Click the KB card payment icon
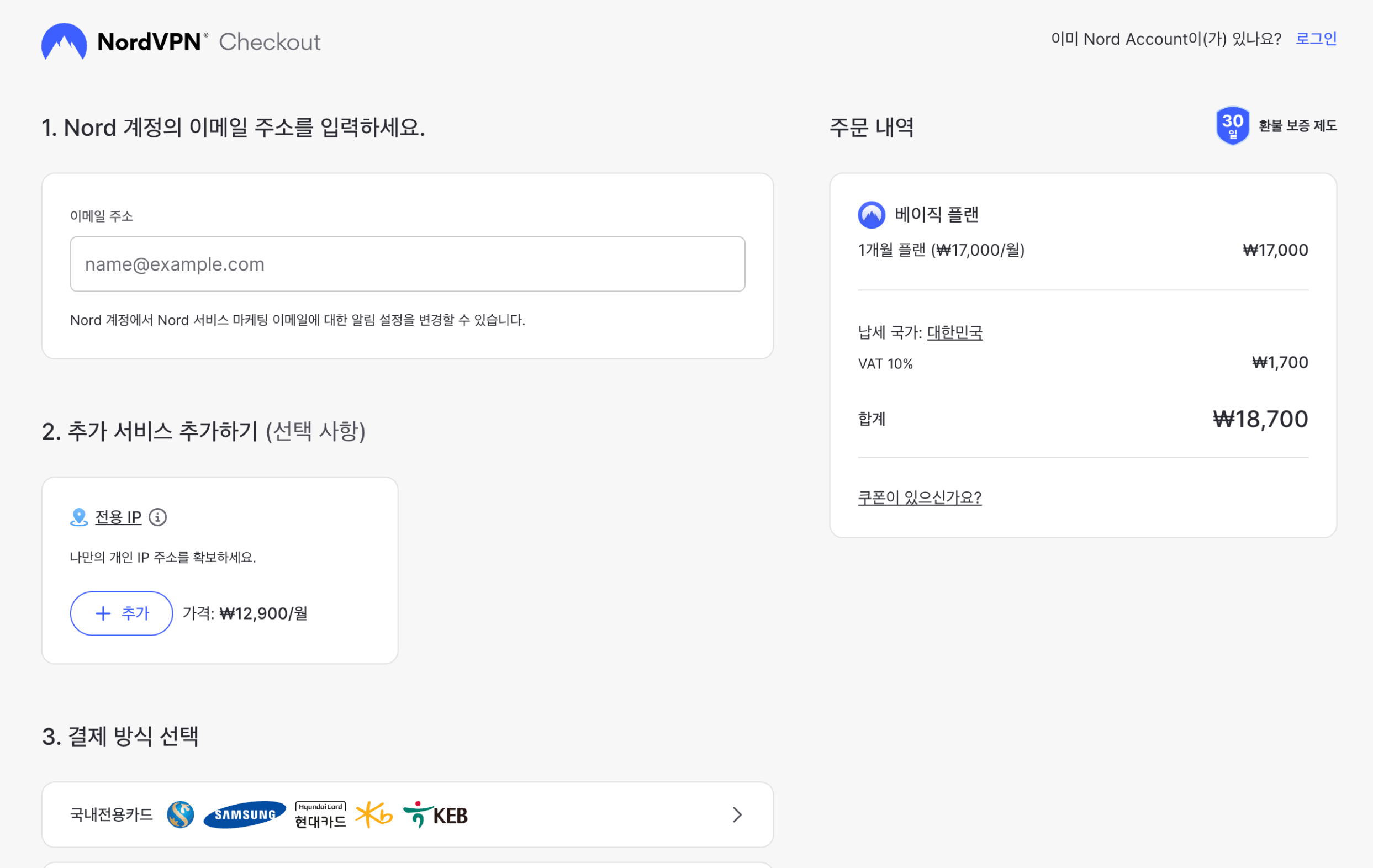 click(x=373, y=814)
